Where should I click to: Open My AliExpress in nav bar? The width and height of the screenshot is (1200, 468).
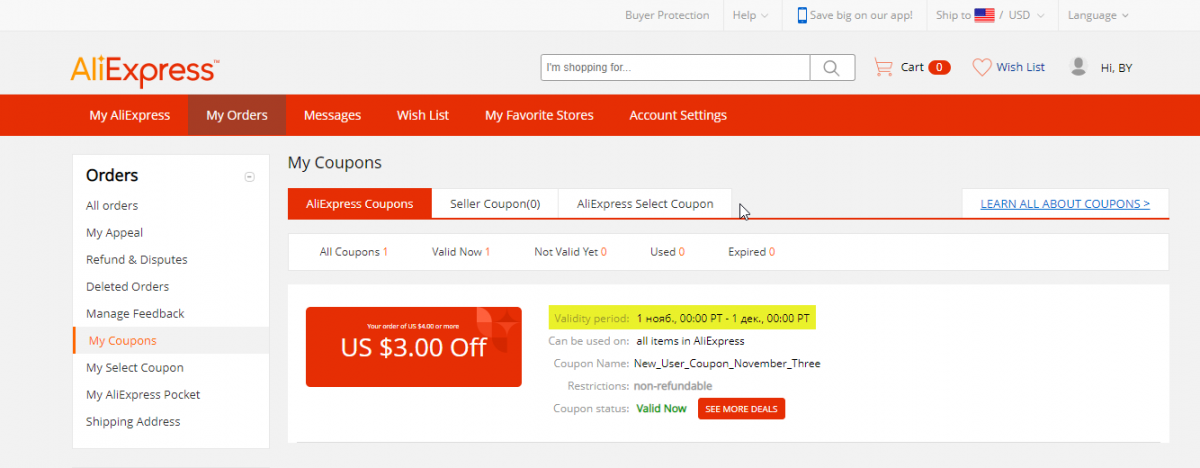[x=130, y=115]
